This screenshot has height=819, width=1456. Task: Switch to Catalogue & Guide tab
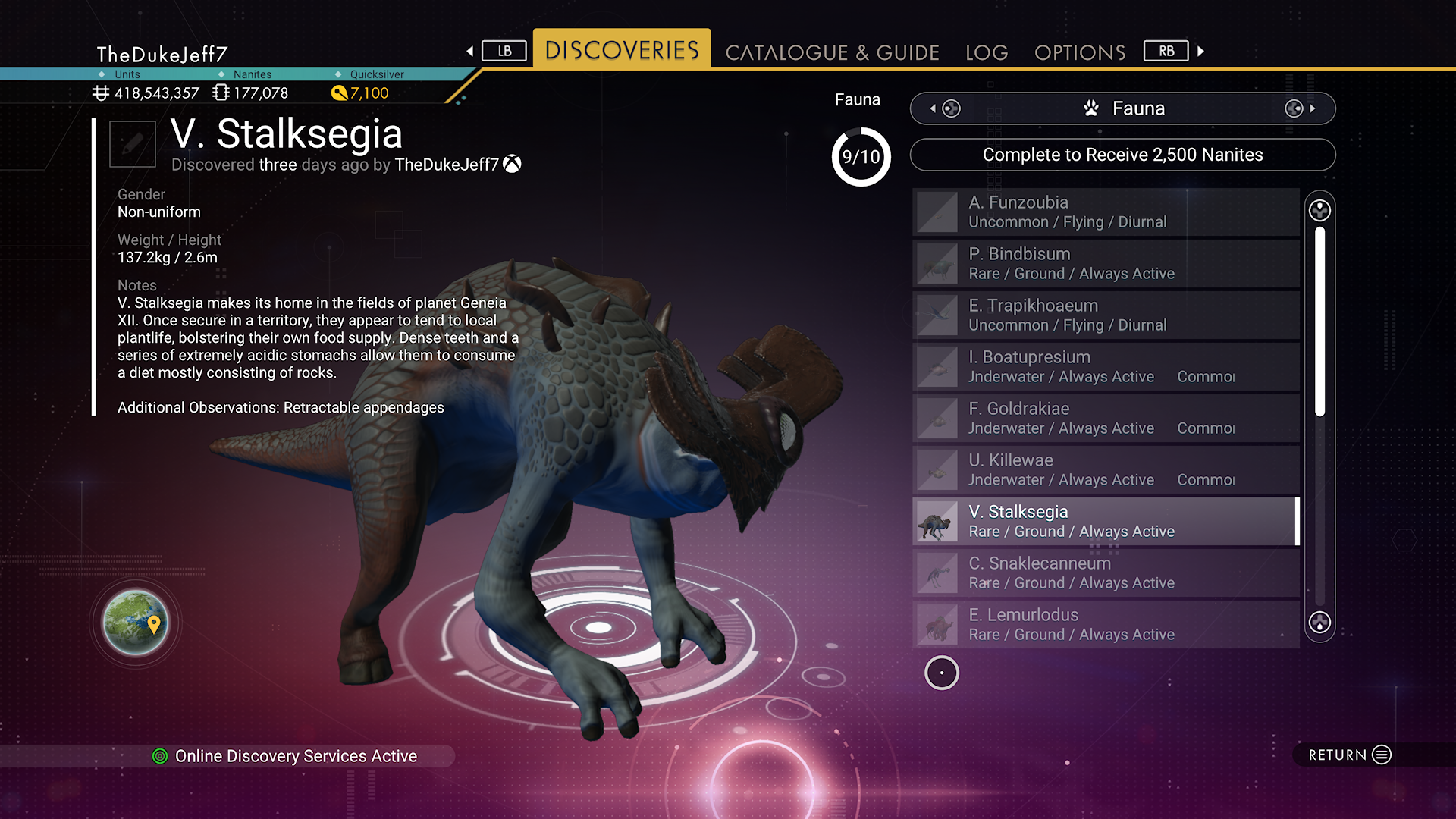point(832,52)
